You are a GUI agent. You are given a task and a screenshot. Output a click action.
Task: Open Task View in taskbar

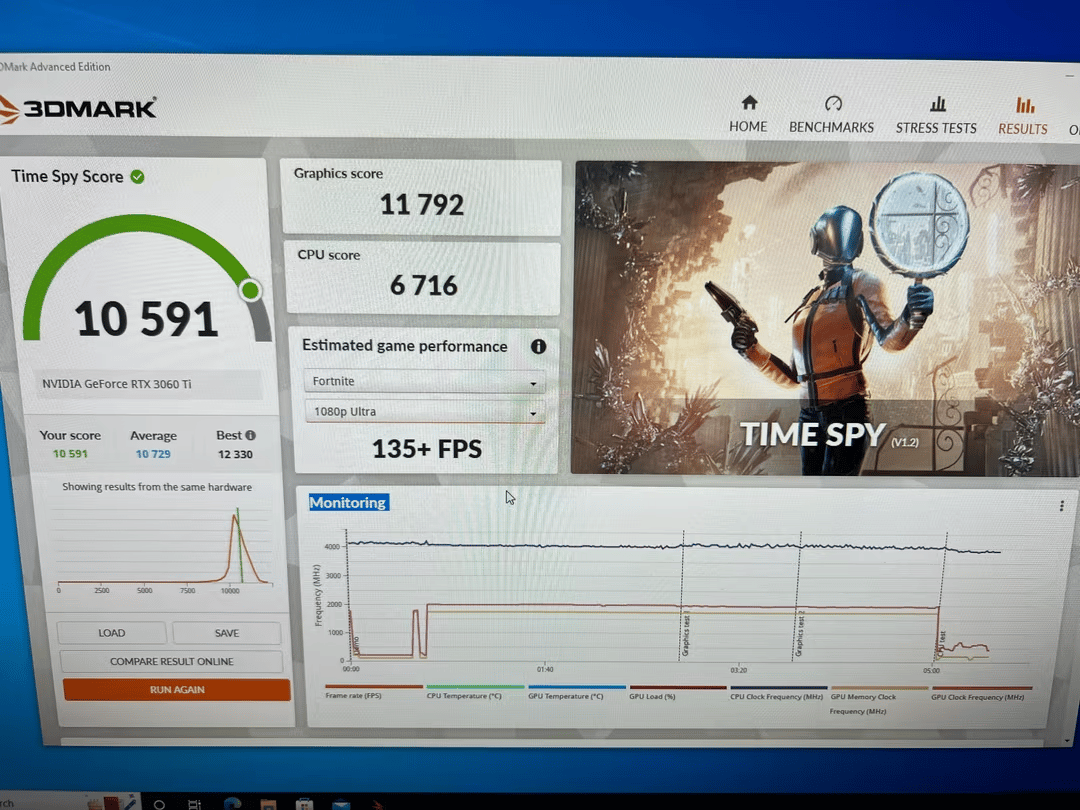click(x=195, y=804)
